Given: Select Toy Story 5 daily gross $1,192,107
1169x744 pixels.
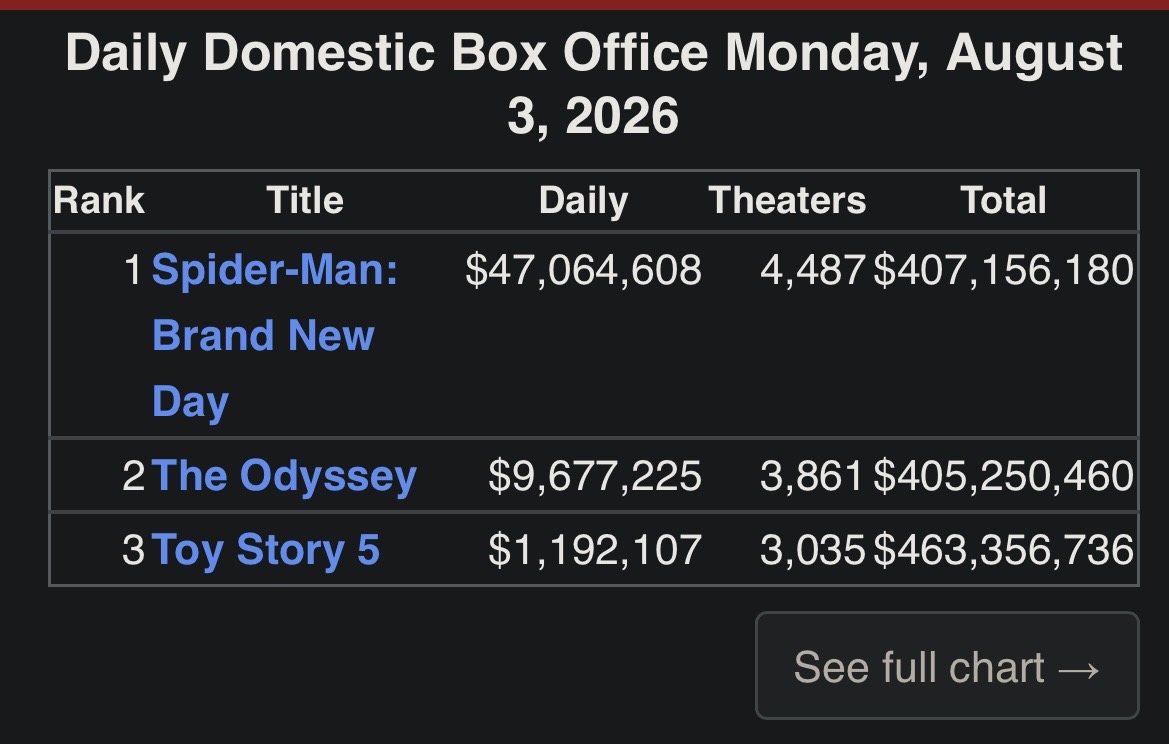Looking at the screenshot, I should tap(594, 549).
